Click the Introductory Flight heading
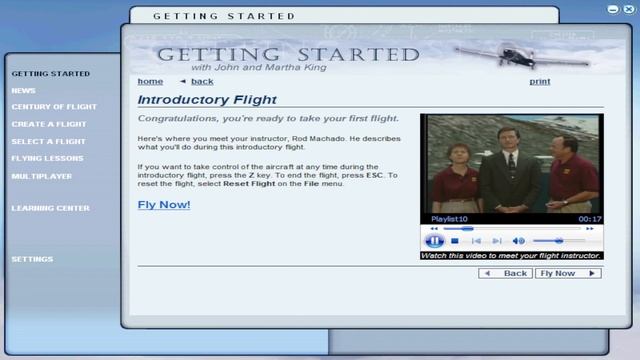Screen dimensions: 640x360 [x=207, y=100]
